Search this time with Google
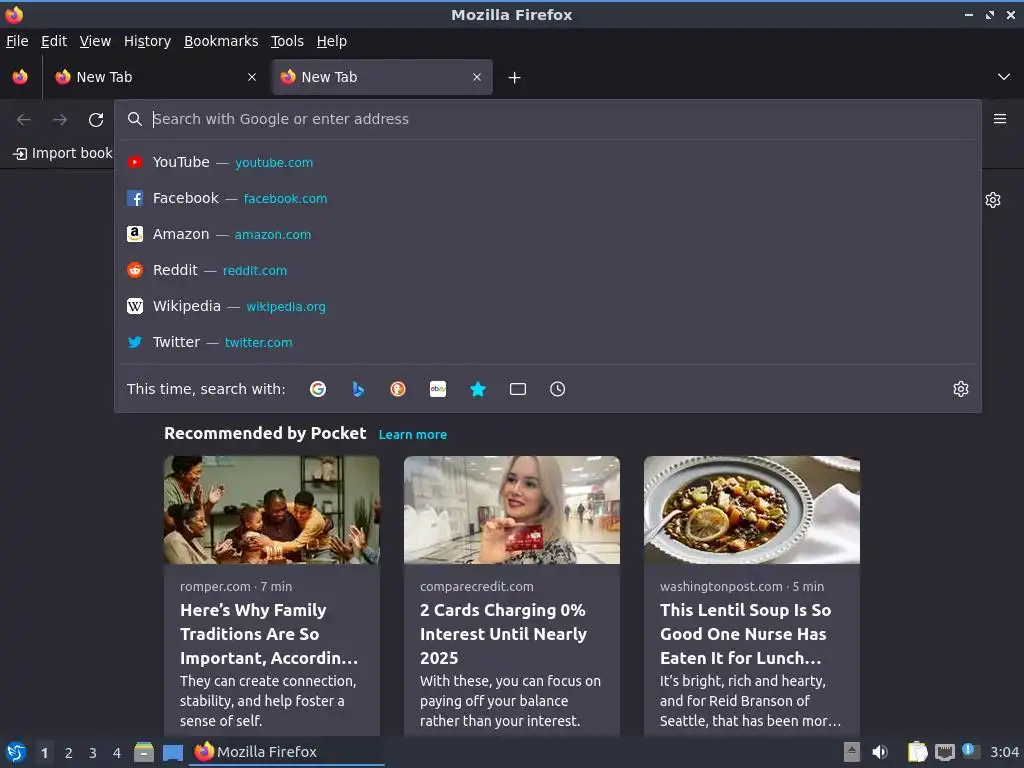1024x768 pixels. [318, 389]
